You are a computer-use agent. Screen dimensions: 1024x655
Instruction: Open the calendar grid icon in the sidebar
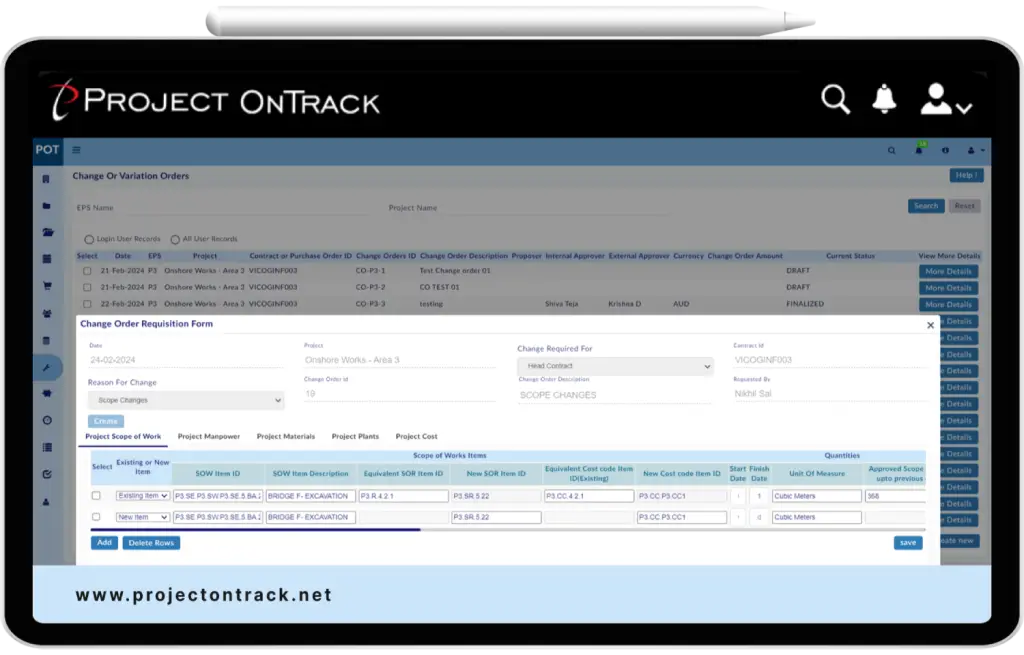47,259
